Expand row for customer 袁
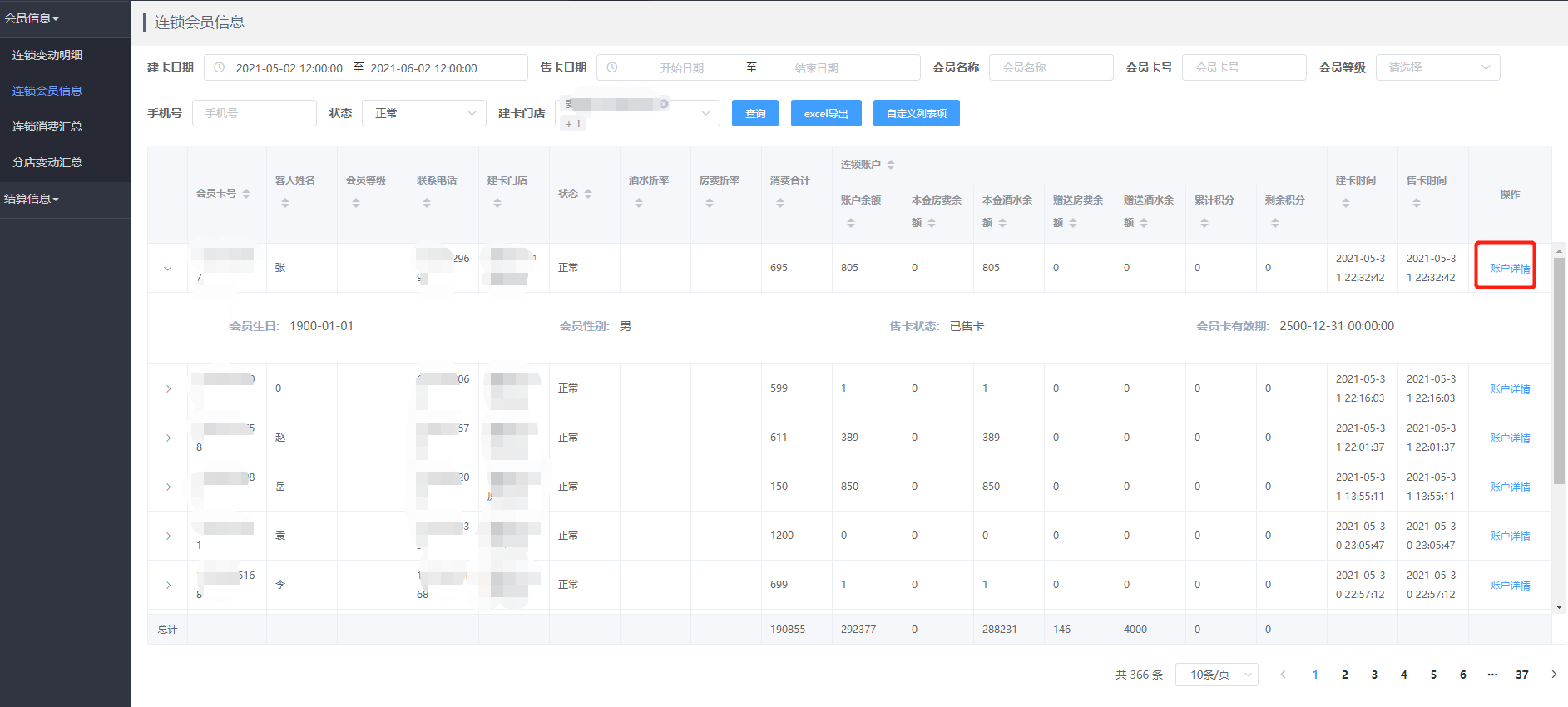 click(x=168, y=536)
